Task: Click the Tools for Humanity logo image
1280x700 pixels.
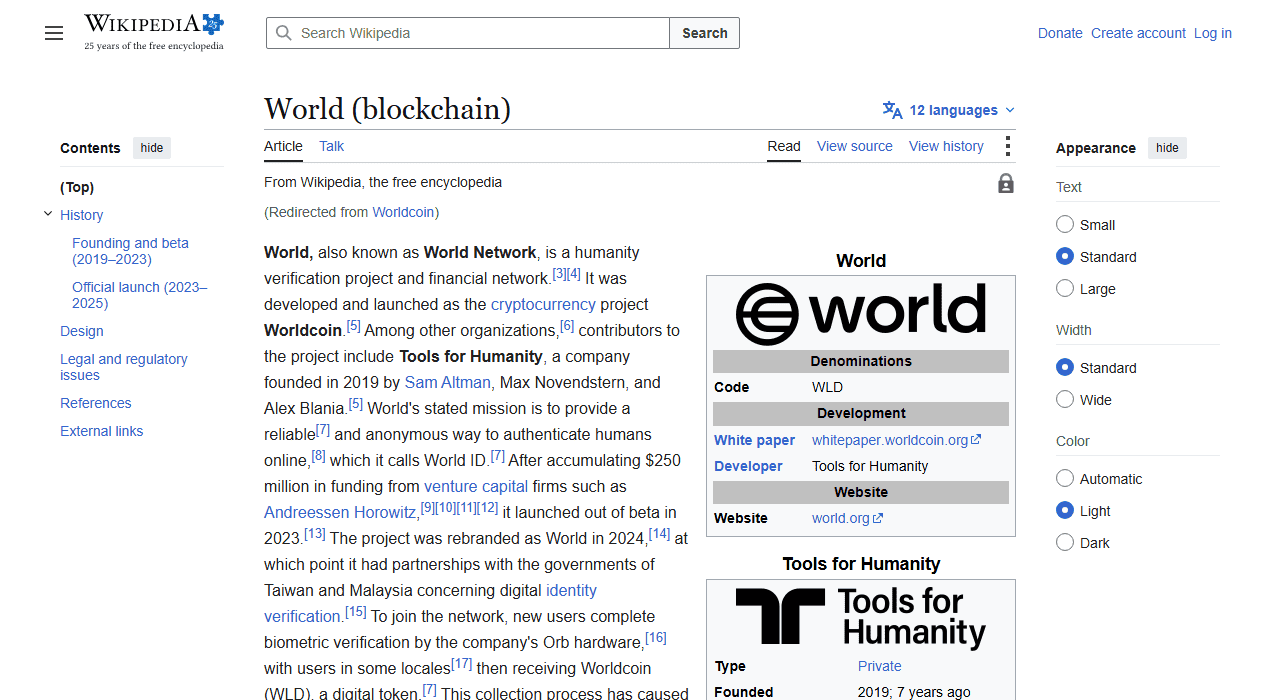Action: point(861,616)
